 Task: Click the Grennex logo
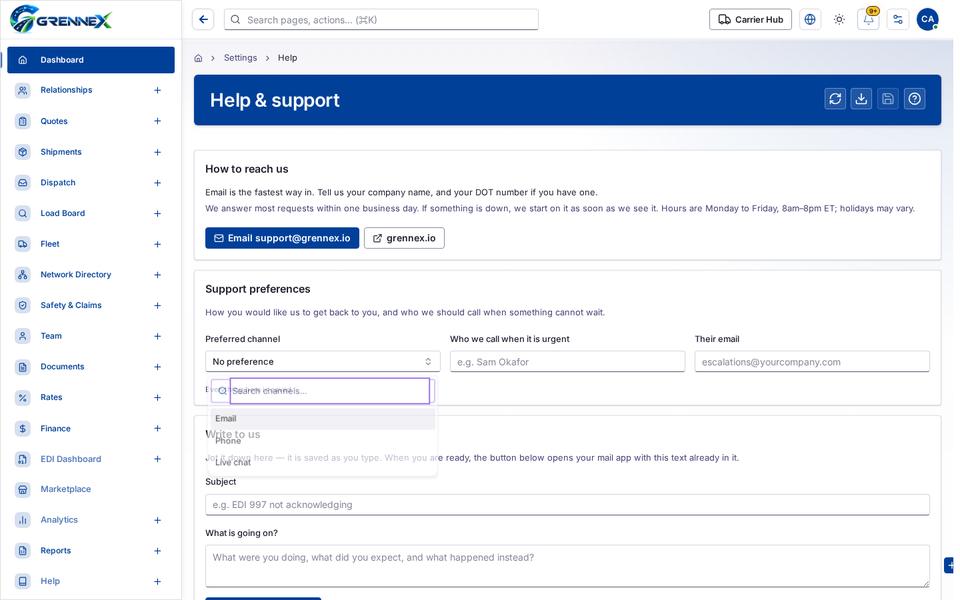(61, 19)
